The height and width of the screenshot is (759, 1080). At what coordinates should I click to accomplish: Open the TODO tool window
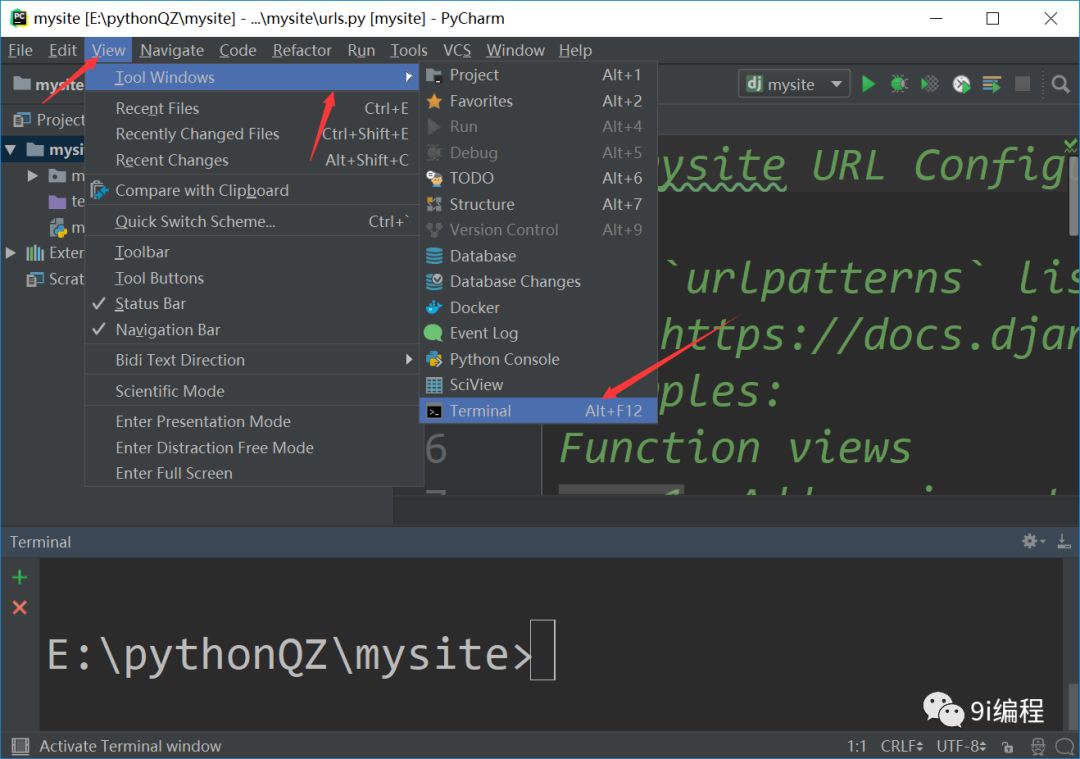(x=538, y=178)
